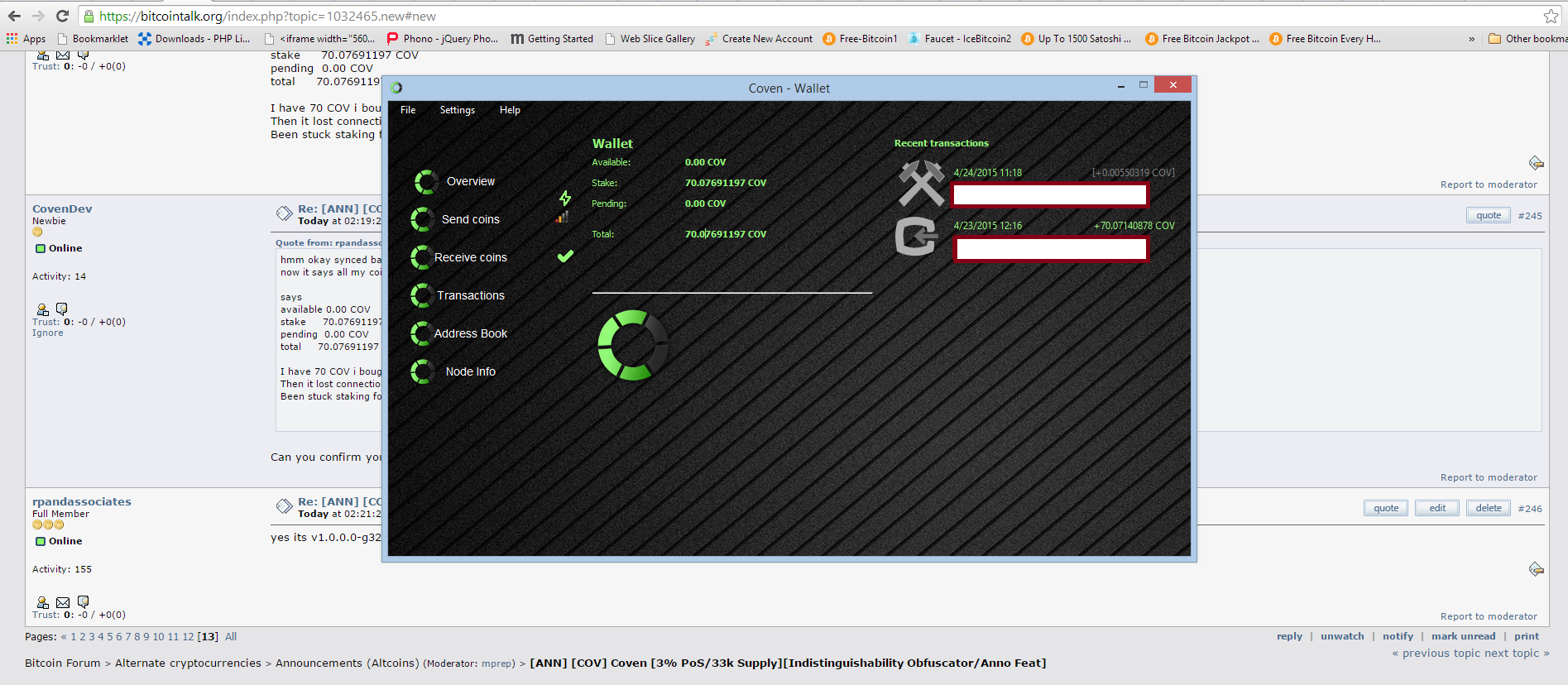Reload the bitcointalk page
The image size is (1568, 685).
coord(62,16)
